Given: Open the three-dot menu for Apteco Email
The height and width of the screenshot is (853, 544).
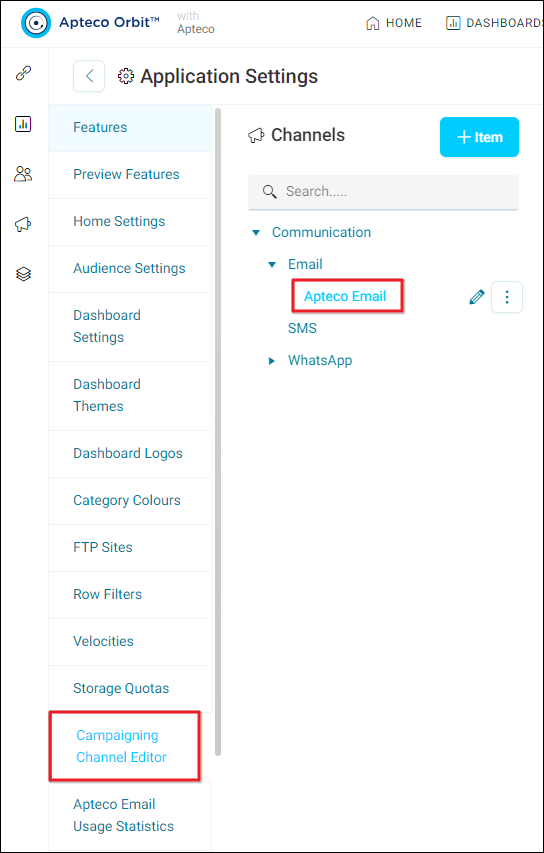Looking at the screenshot, I should point(507,297).
